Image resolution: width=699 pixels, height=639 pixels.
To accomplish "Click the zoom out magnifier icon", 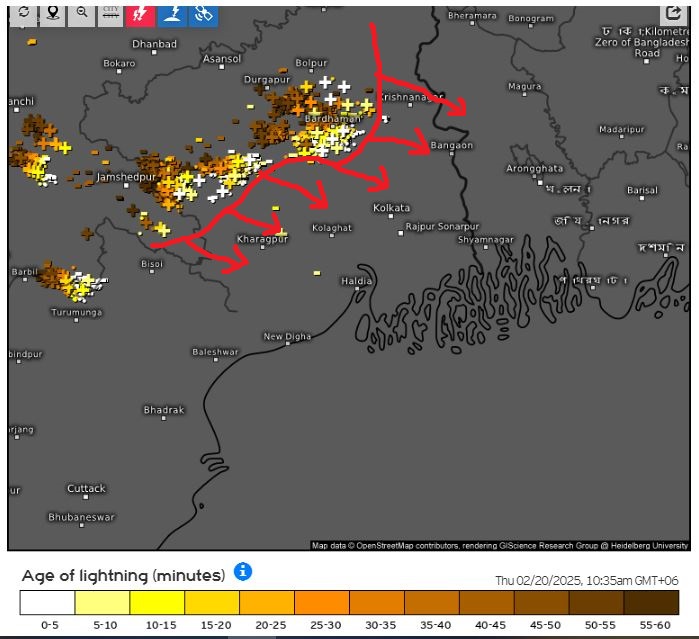I will pyautogui.click(x=81, y=14).
